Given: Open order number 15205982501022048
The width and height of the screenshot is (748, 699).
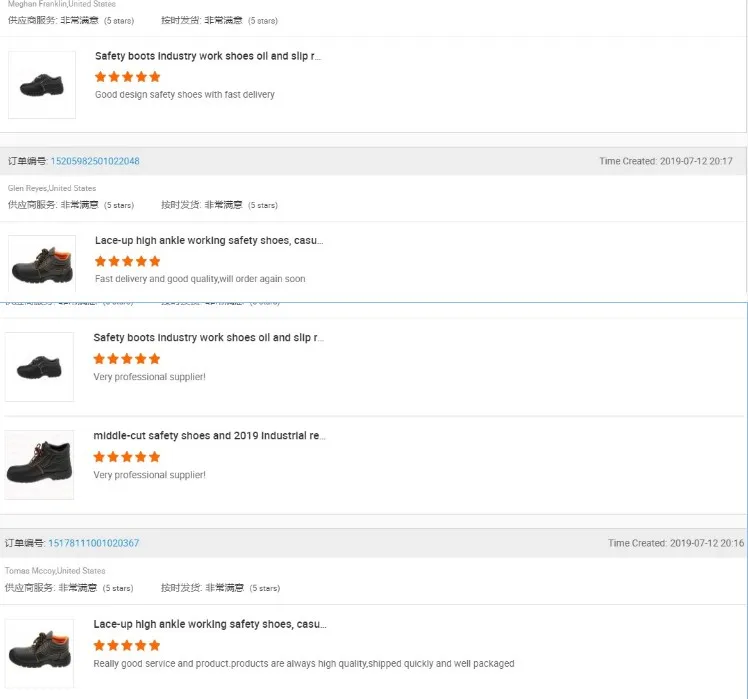Looking at the screenshot, I should click(95, 161).
